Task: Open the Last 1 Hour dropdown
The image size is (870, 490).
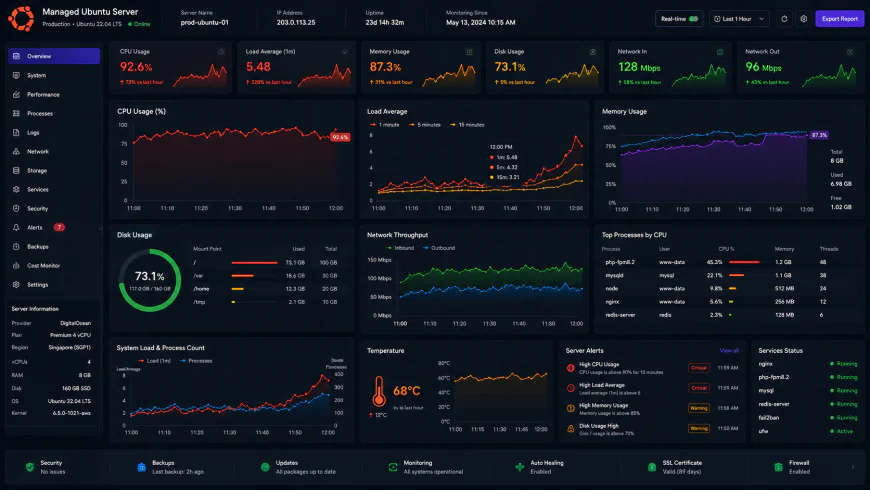Action: (x=739, y=19)
